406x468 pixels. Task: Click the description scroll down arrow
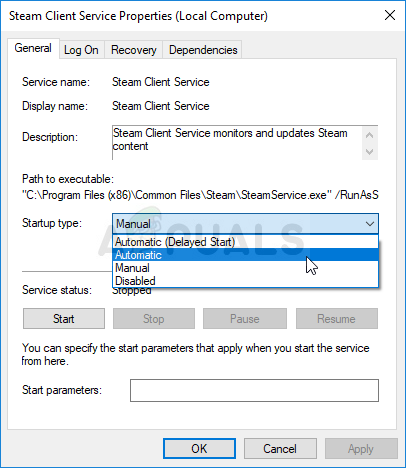369,152
